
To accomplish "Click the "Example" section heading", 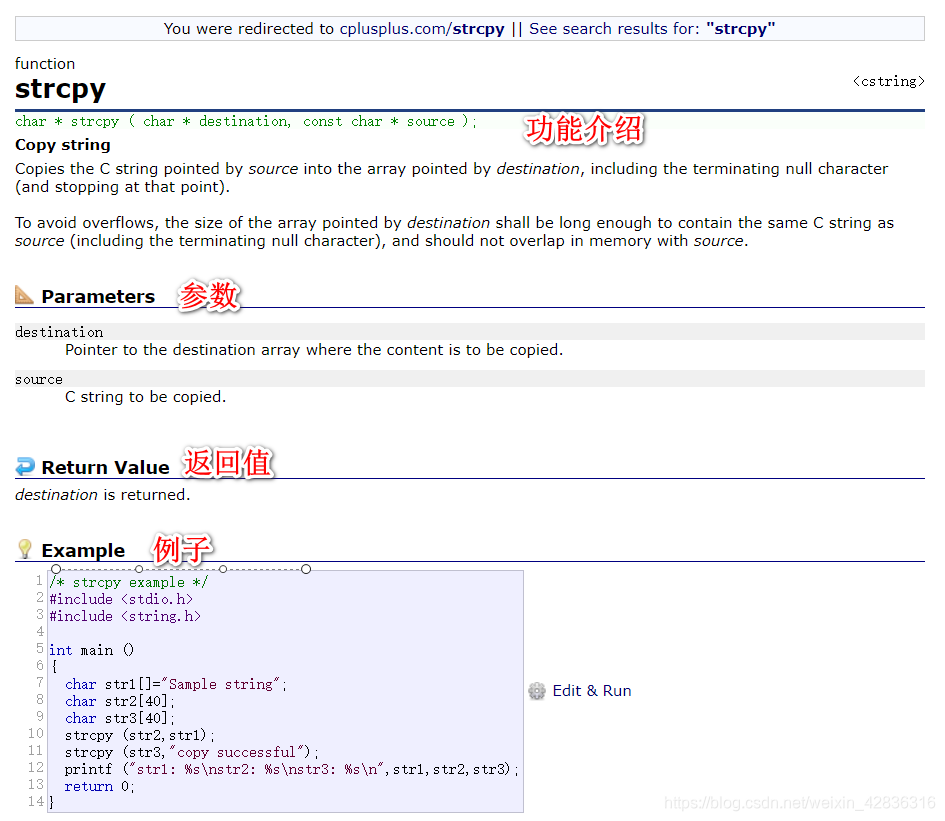I will pos(83,550).
